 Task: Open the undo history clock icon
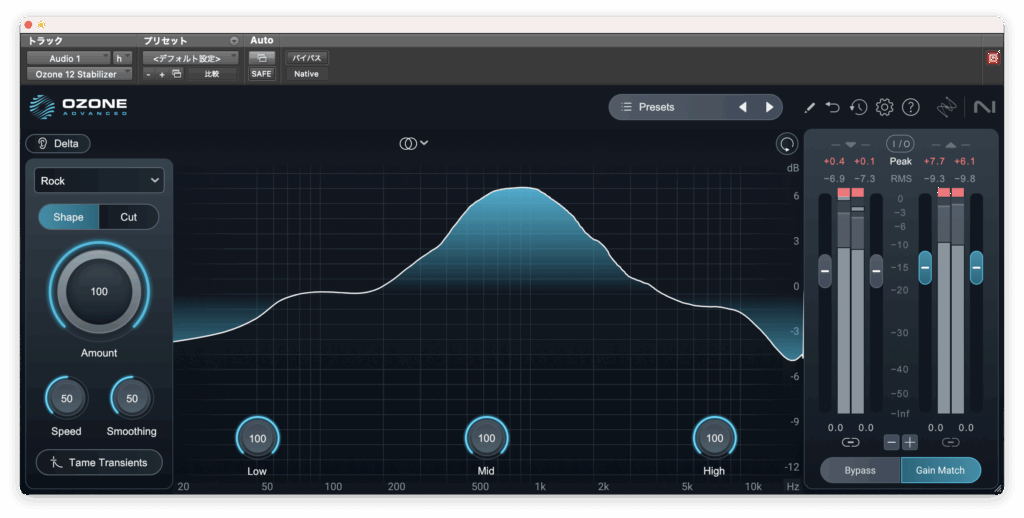click(x=858, y=107)
